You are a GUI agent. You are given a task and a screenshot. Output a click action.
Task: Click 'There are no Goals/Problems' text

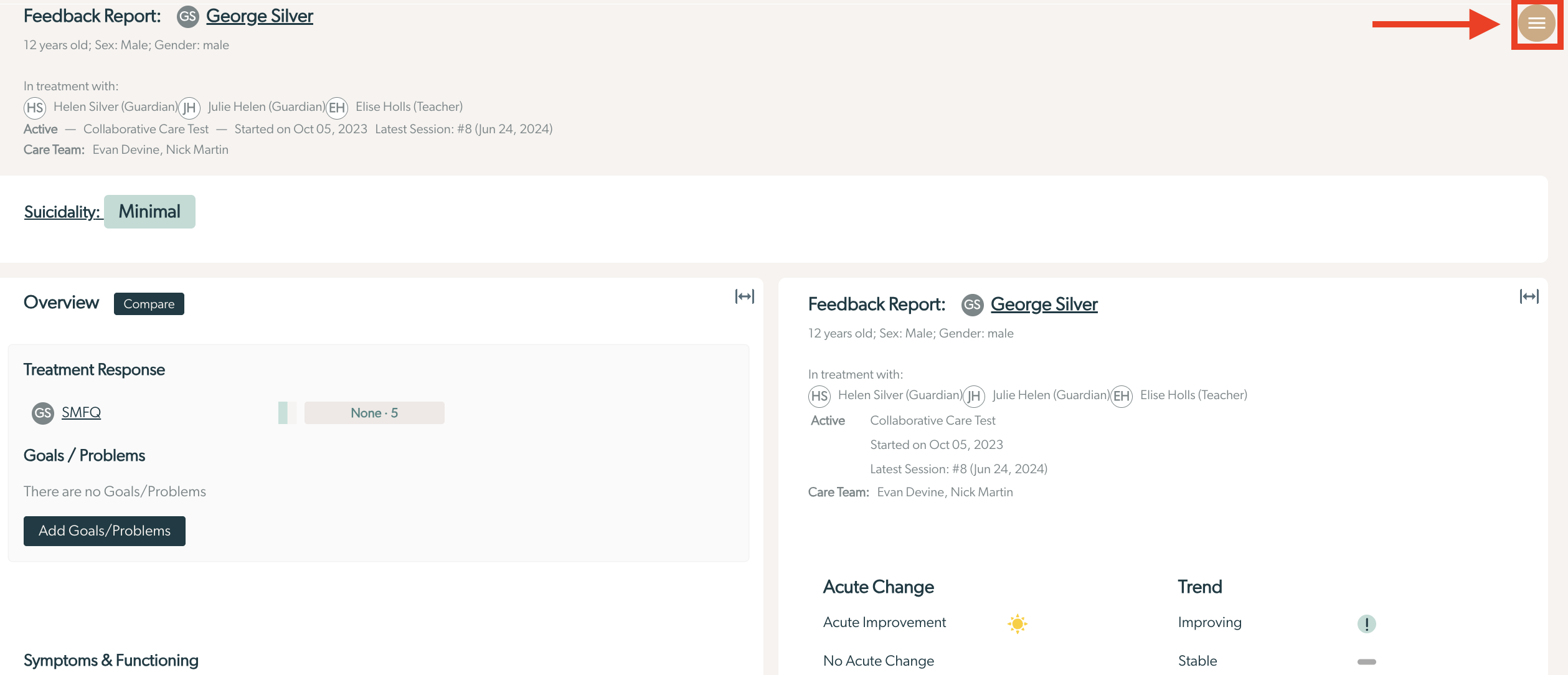point(115,492)
